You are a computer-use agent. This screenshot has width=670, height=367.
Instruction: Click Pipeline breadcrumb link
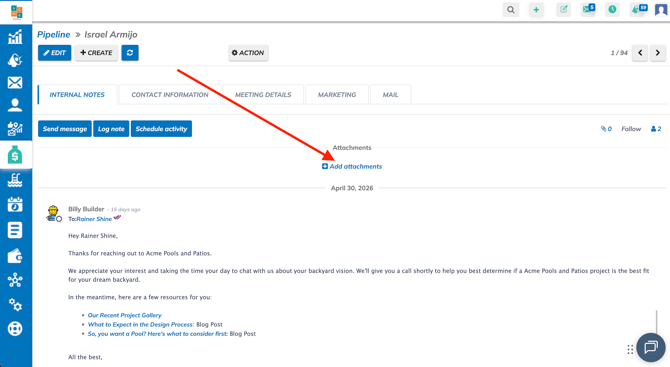click(54, 35)
